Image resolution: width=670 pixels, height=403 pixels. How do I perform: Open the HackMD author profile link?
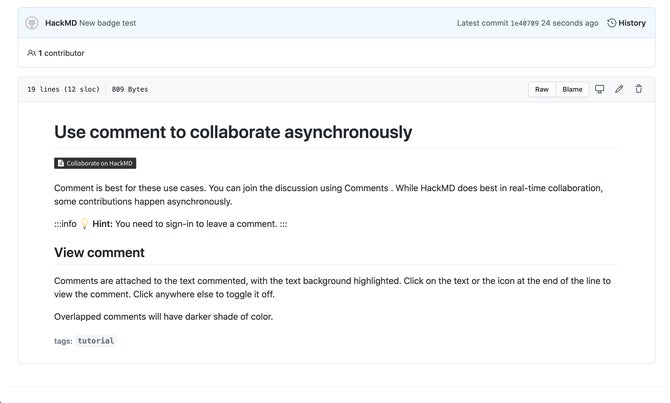tap(61, 23)
